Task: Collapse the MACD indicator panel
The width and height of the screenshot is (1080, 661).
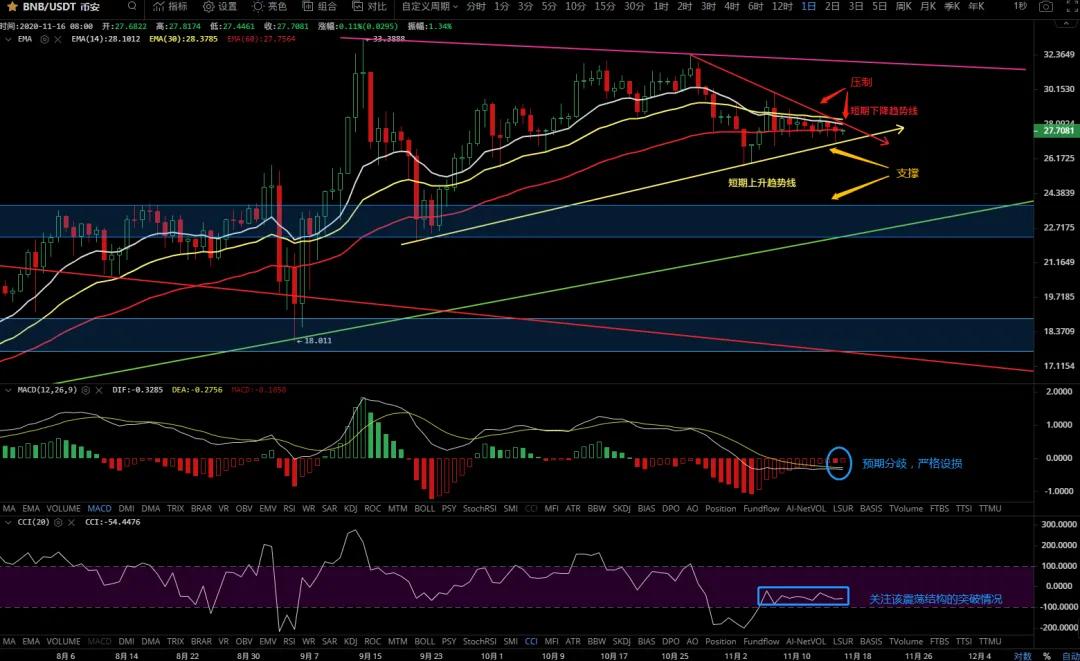Action: (8, 389)
